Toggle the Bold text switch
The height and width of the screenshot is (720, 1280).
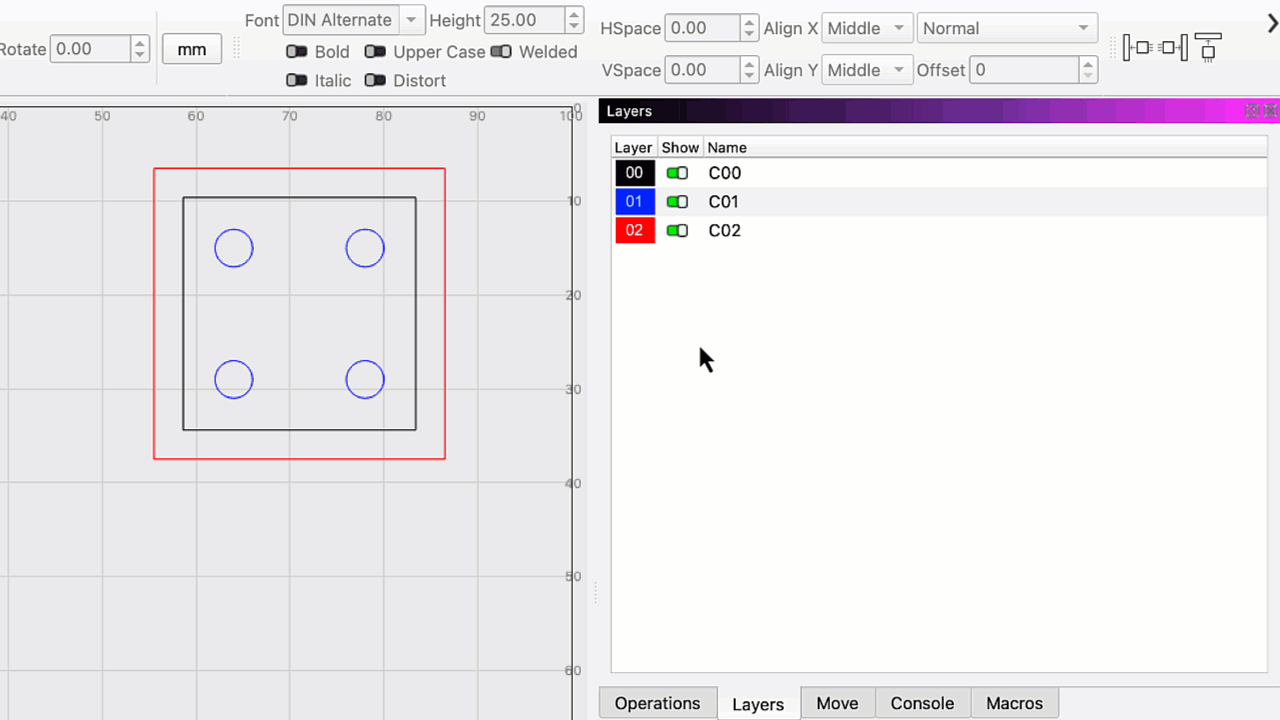pyautogui.click(x=297, y=52)
